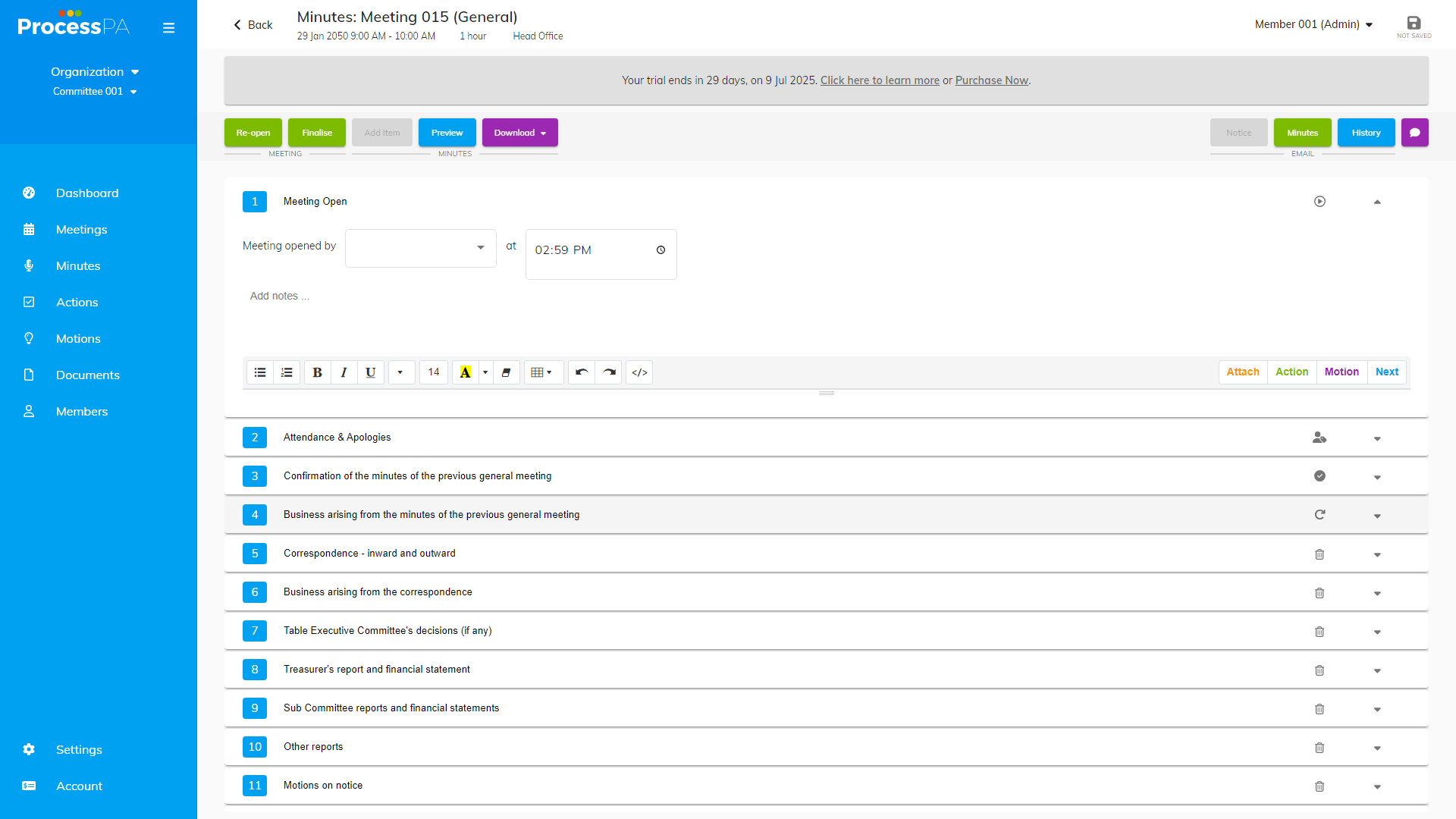Click the save disk icon
This screenshot has width=1456, height=819.
[1414, 24]
